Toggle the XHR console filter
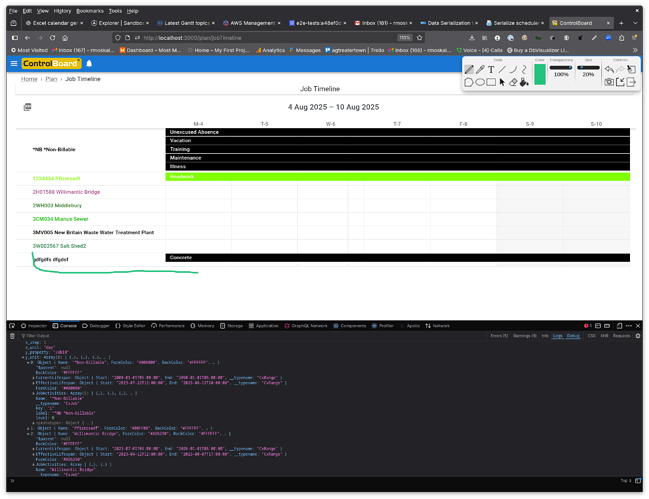 pyautogui.click(x=604, y=336)
